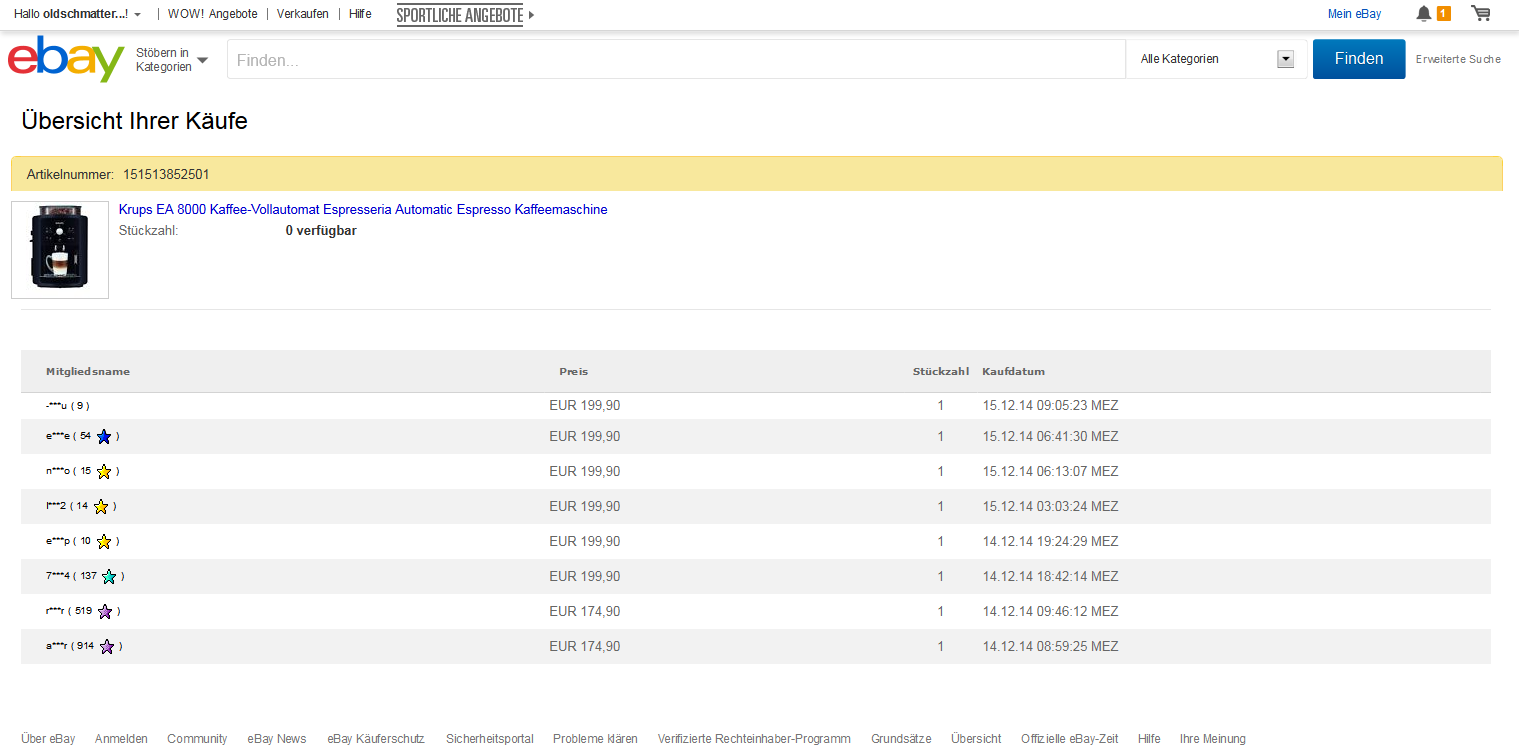Open the Krups EA 8000 item title link
The image size is (1519, 755).
363,209
